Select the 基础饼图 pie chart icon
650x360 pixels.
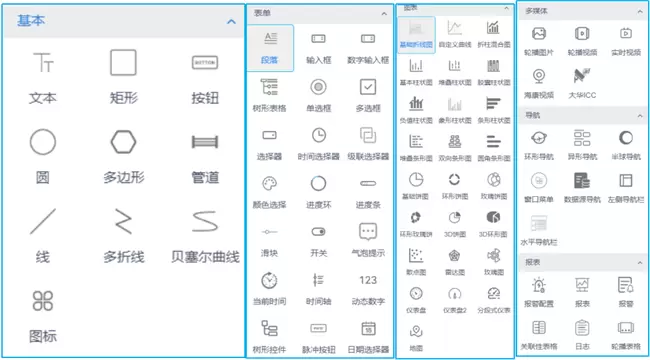[416, 180]
